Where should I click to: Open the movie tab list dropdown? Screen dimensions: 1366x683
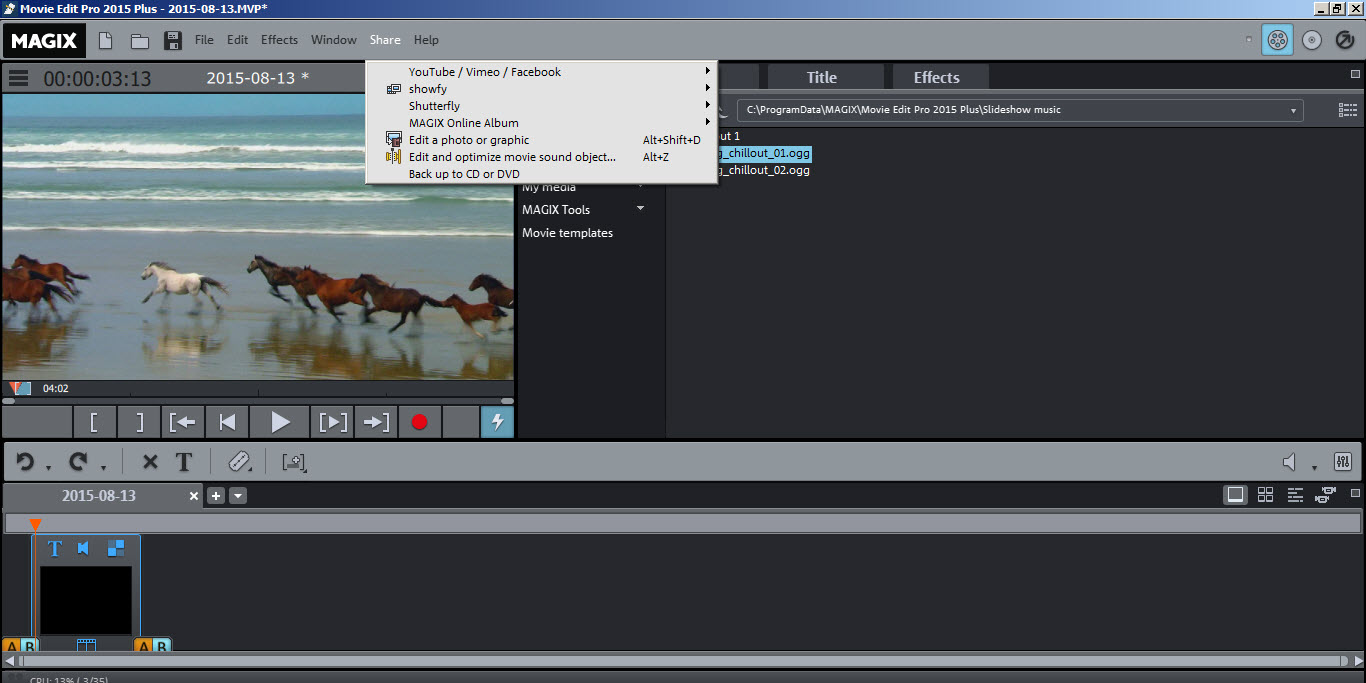(238, 496)
